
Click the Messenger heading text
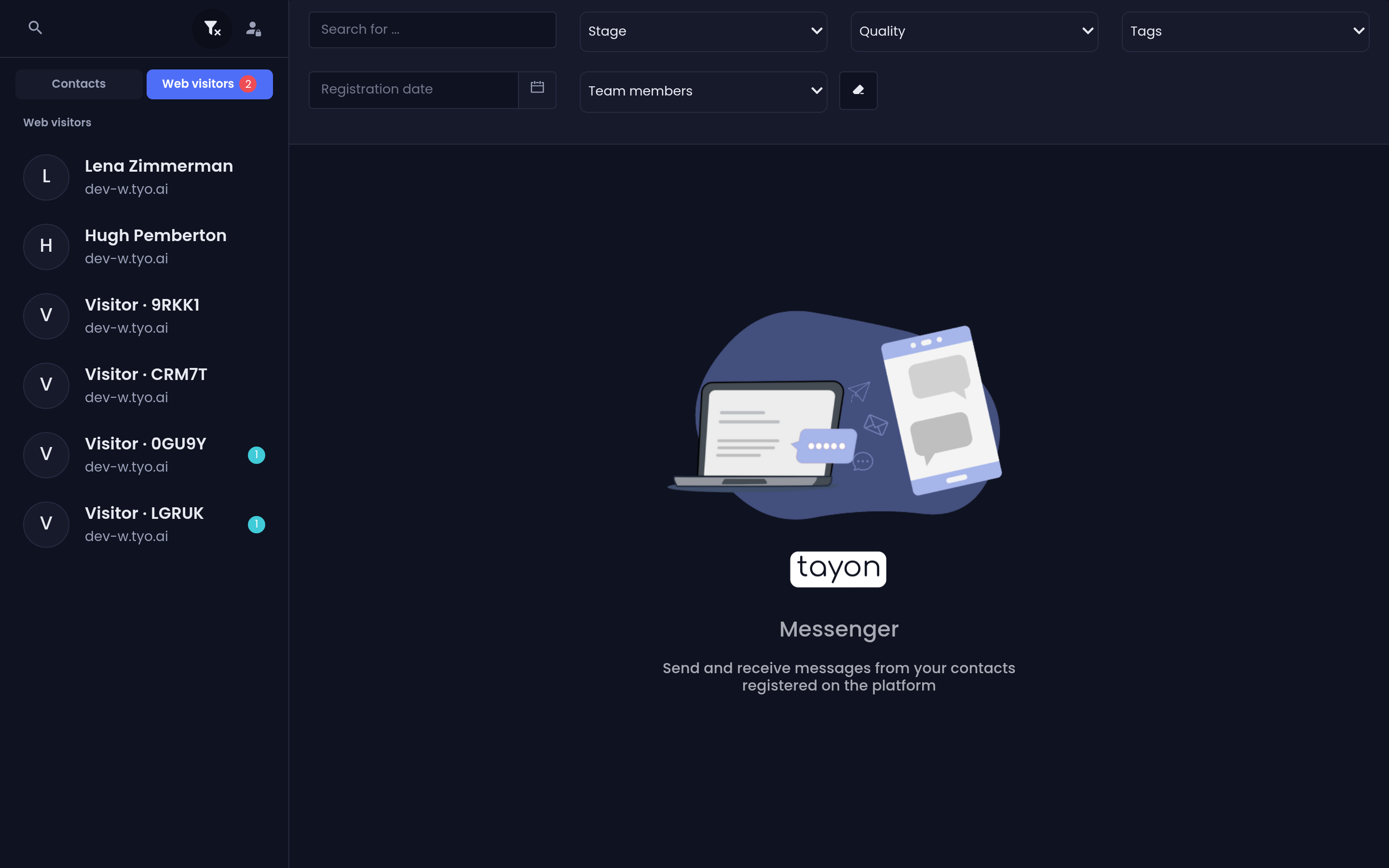click(x=839, y=629)
